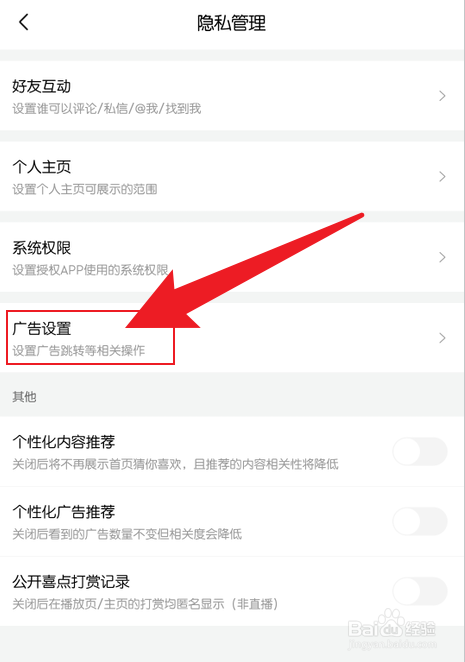
Task: Toggle 公开喜点打赏记录 switch
Action: point(420,591)
